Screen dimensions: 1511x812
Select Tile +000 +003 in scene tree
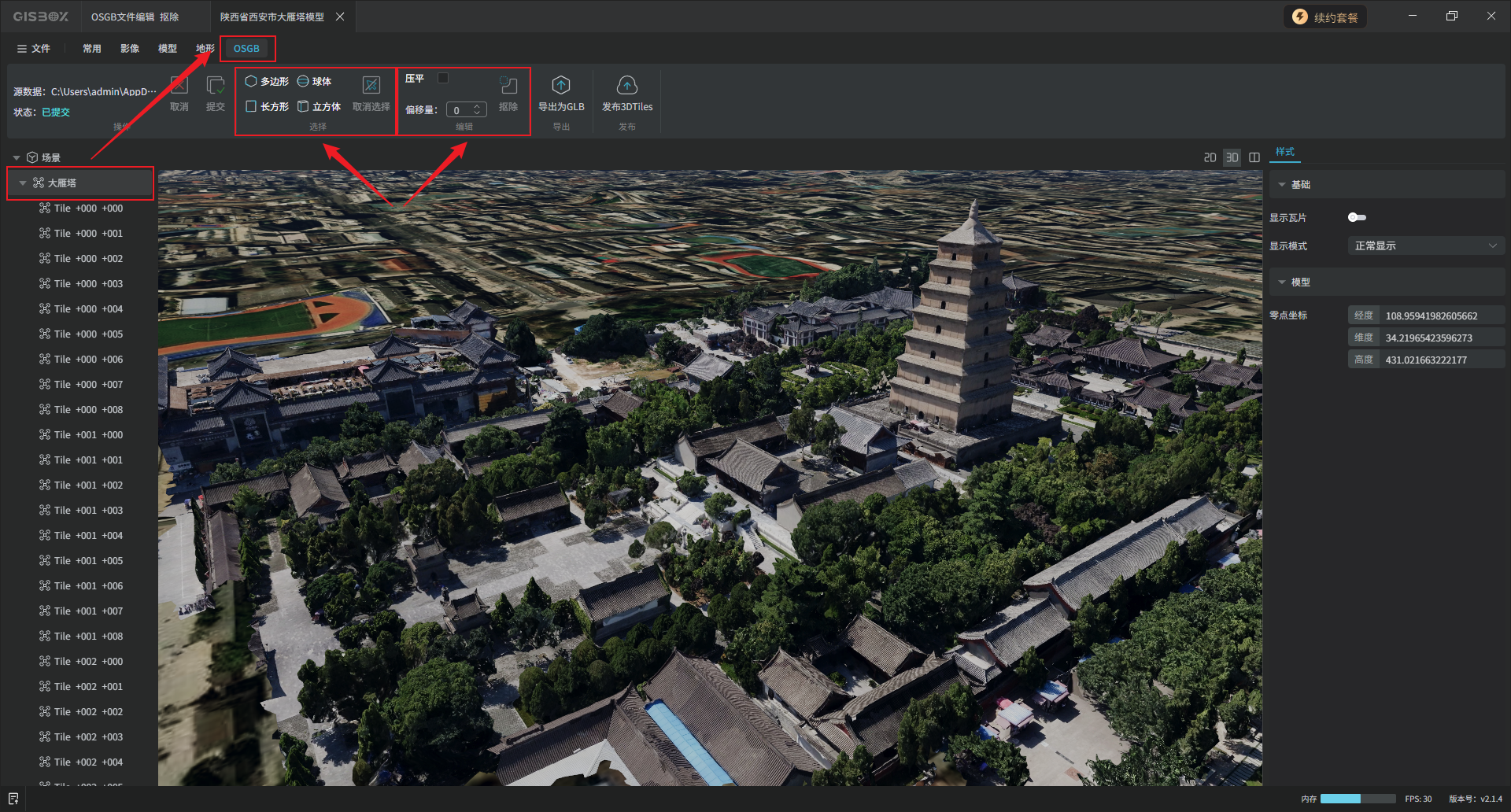88,284
